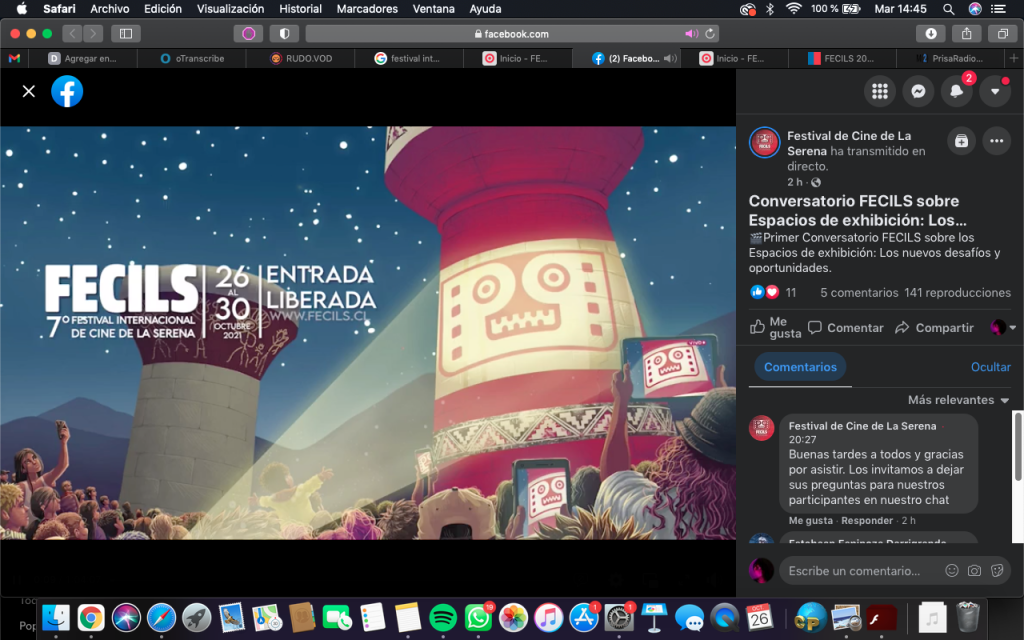Select the Comentarios tab
Screen dimensions: 1024x640
point(800,367)
